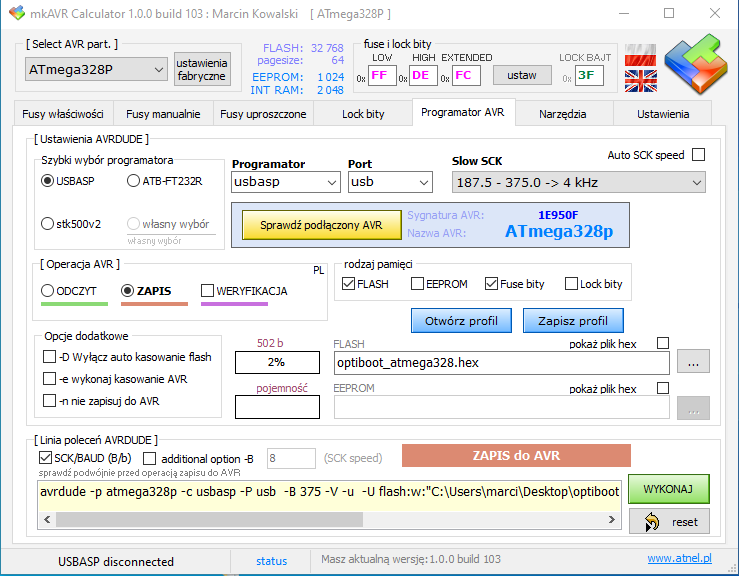Click the EXTENDED fuse FC field
This screenshot has width=739, height=576.
466,75
